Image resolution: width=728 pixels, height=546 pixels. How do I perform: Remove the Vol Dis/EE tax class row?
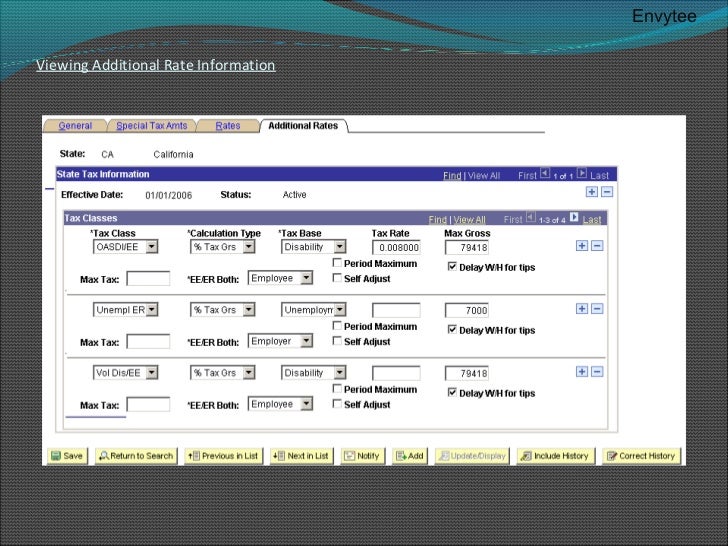(x=597, y=371)
